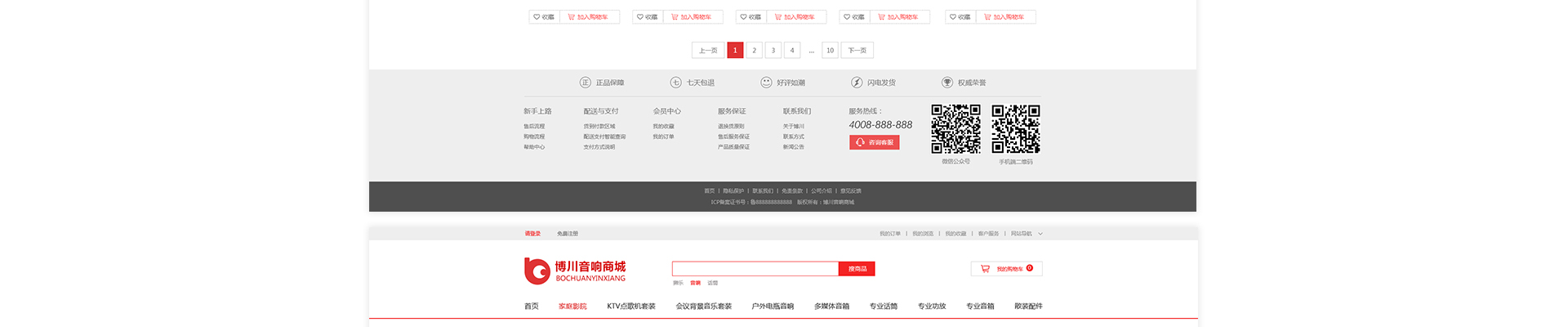The width and height of the screenshot is (1568, 327).
Task: Select 首页 in the main navigation menu
Action: point(532,307)
